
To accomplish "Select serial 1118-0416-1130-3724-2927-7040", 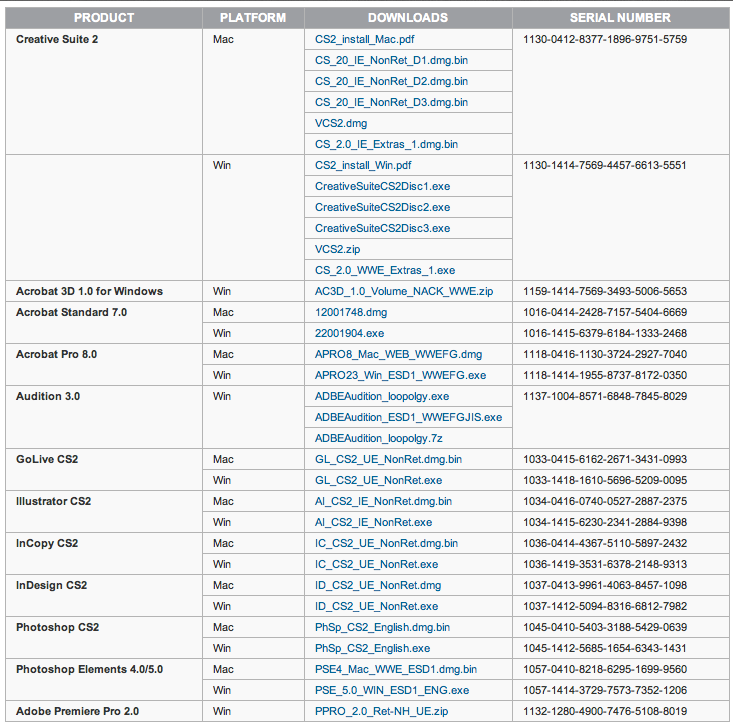I will (x=605, y=355).
